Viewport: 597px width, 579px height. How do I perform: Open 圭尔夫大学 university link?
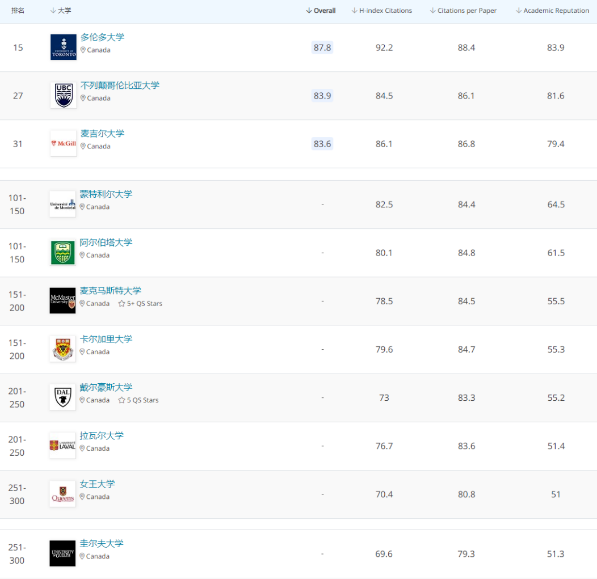pyautogui.click(x=102, y=544)
